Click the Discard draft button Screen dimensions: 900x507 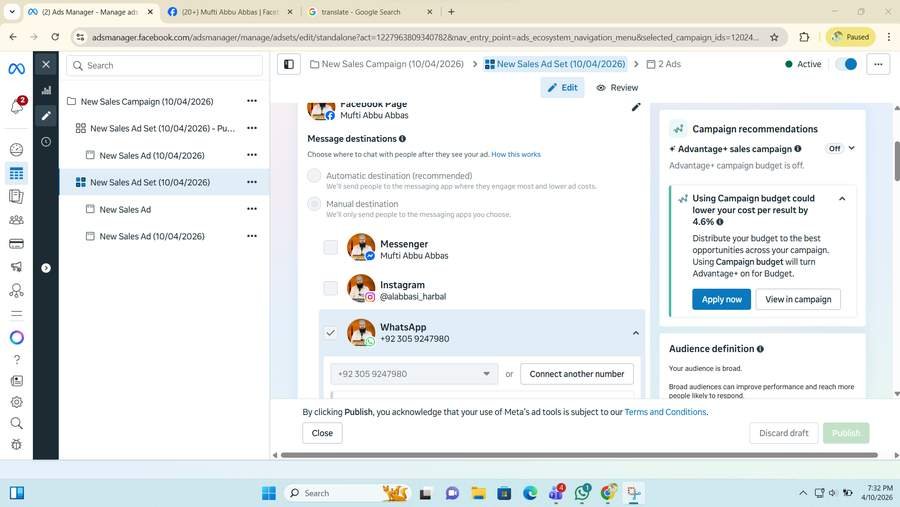tap(783, 433)
